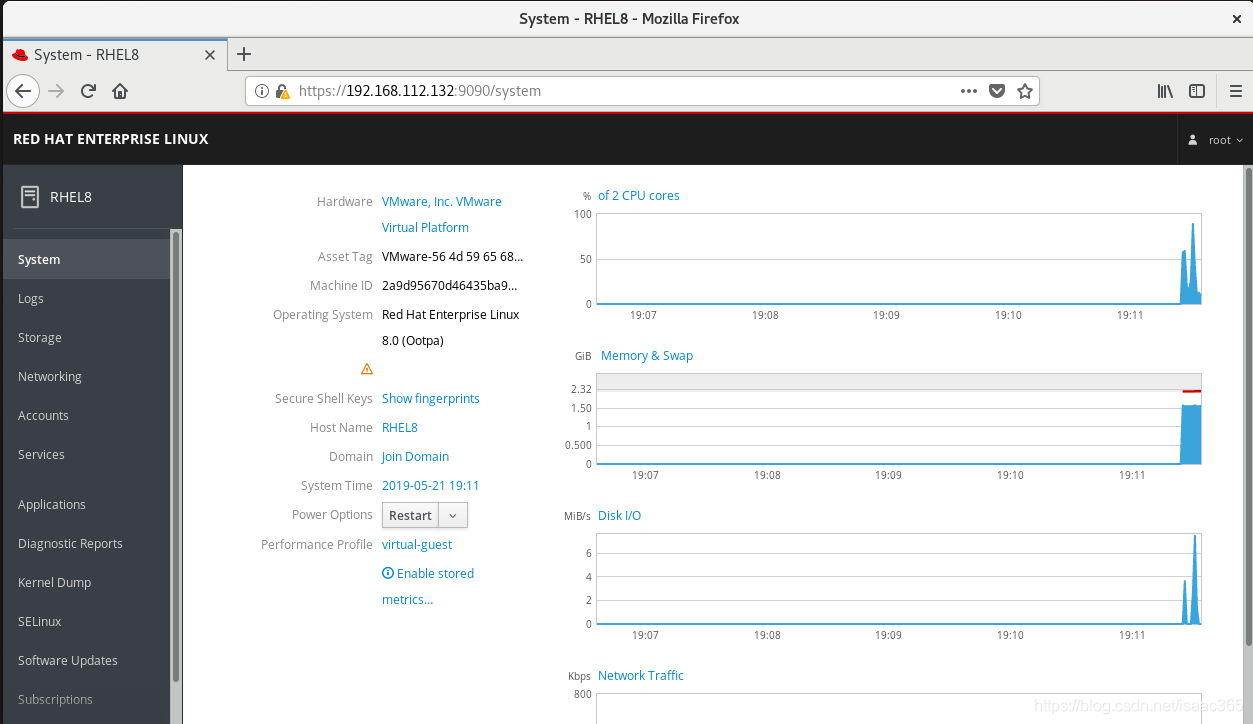Screen dimensions: 1253x724
Task: Open Accounts in the sidebar
Action: click(85, 415)
